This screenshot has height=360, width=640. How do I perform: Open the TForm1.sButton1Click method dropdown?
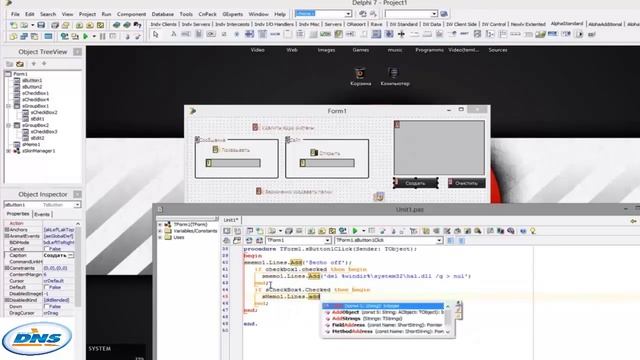(x=439, y=240)
